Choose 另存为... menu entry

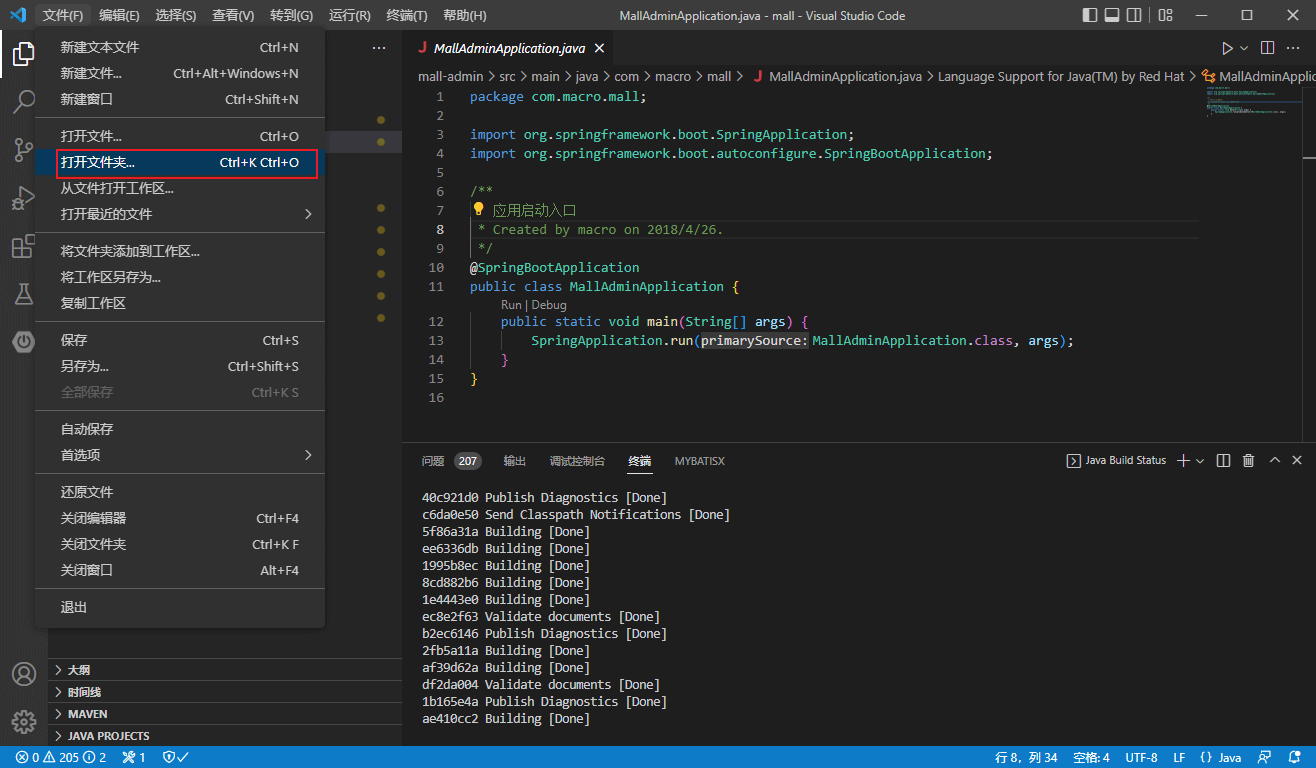point(180,366)
